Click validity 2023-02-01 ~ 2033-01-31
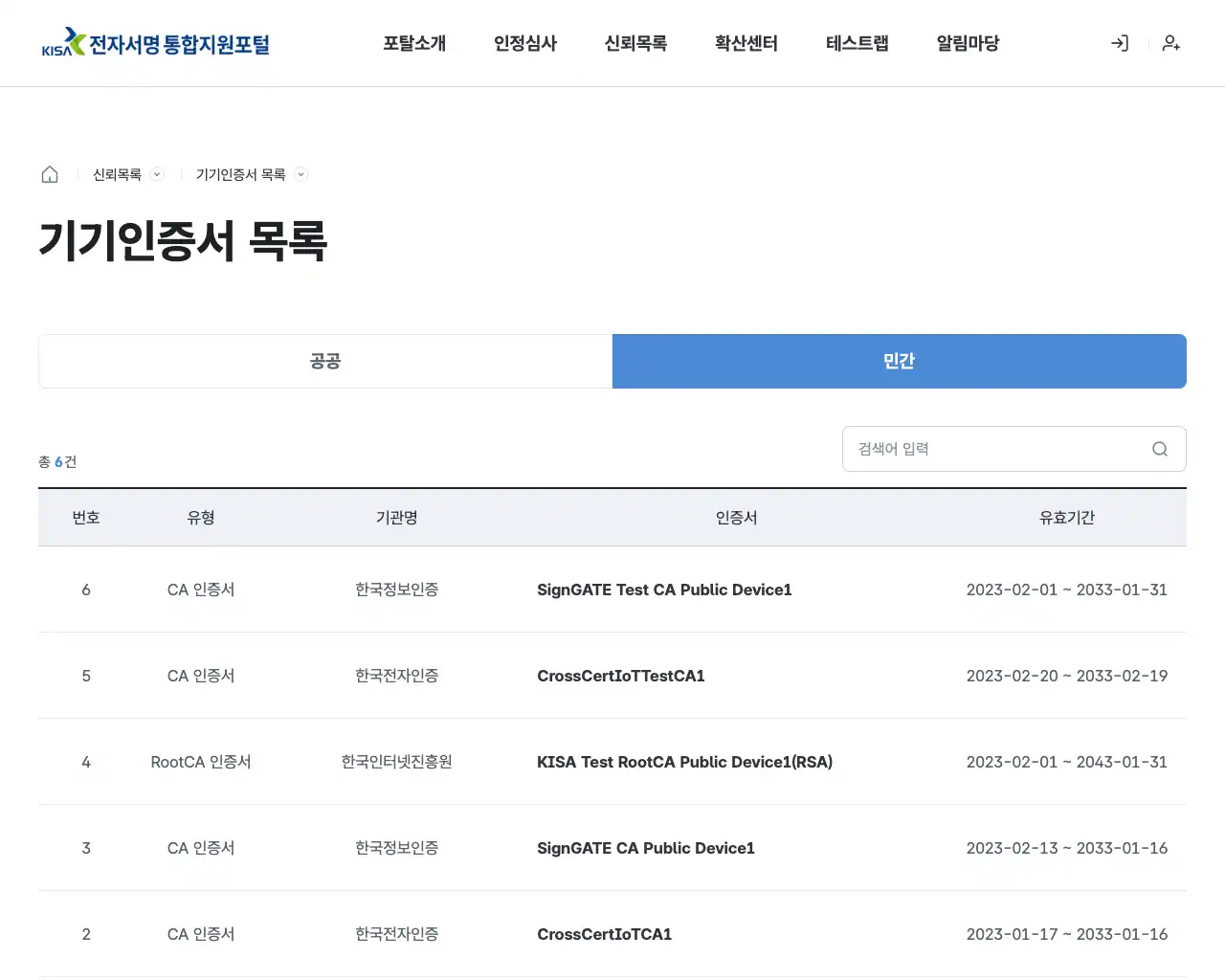The image size is (1225, 980). (x=1067, y=590)
